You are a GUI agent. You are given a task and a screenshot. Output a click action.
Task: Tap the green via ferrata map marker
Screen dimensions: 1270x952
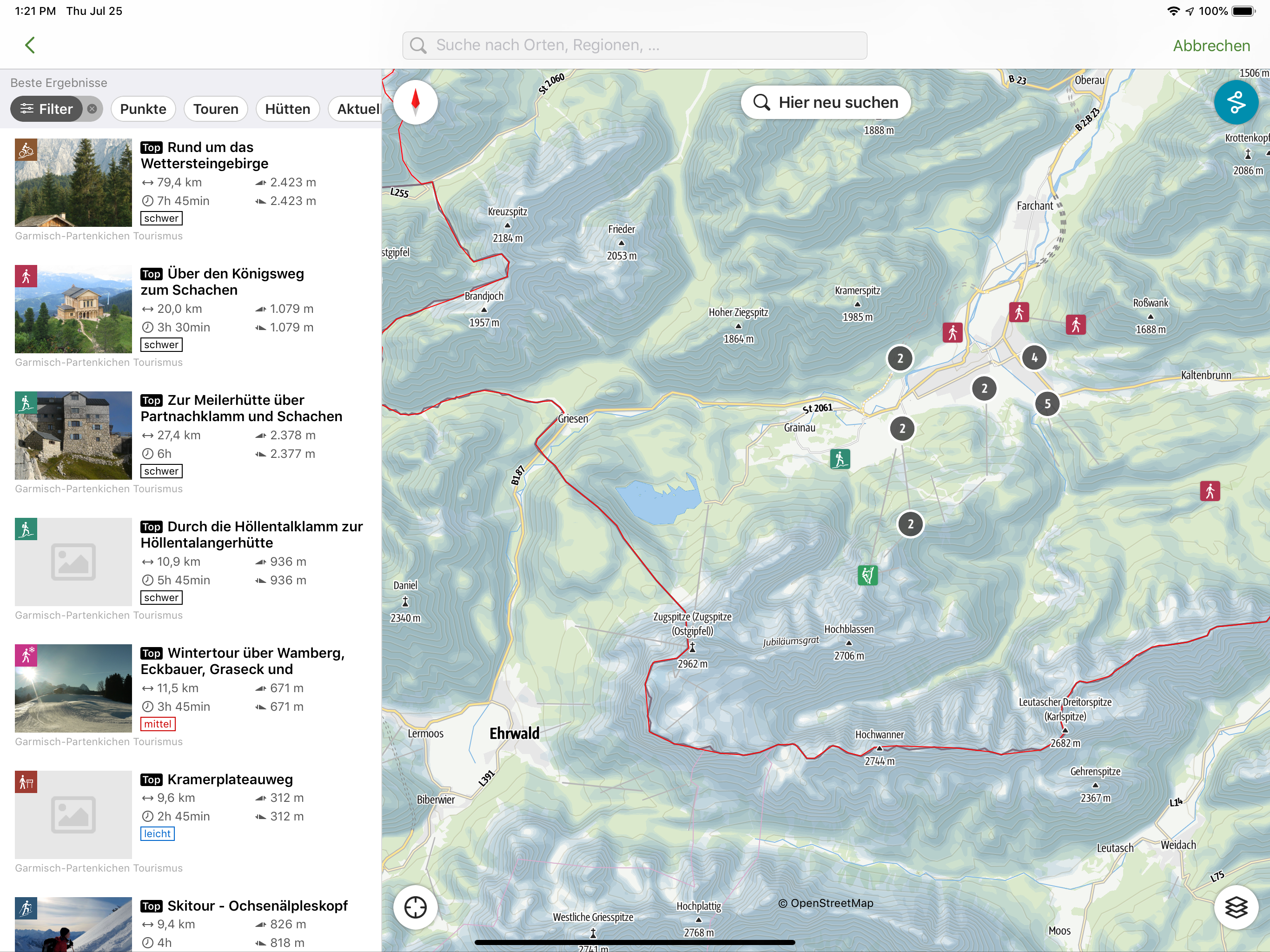click(x=867, y=575)
